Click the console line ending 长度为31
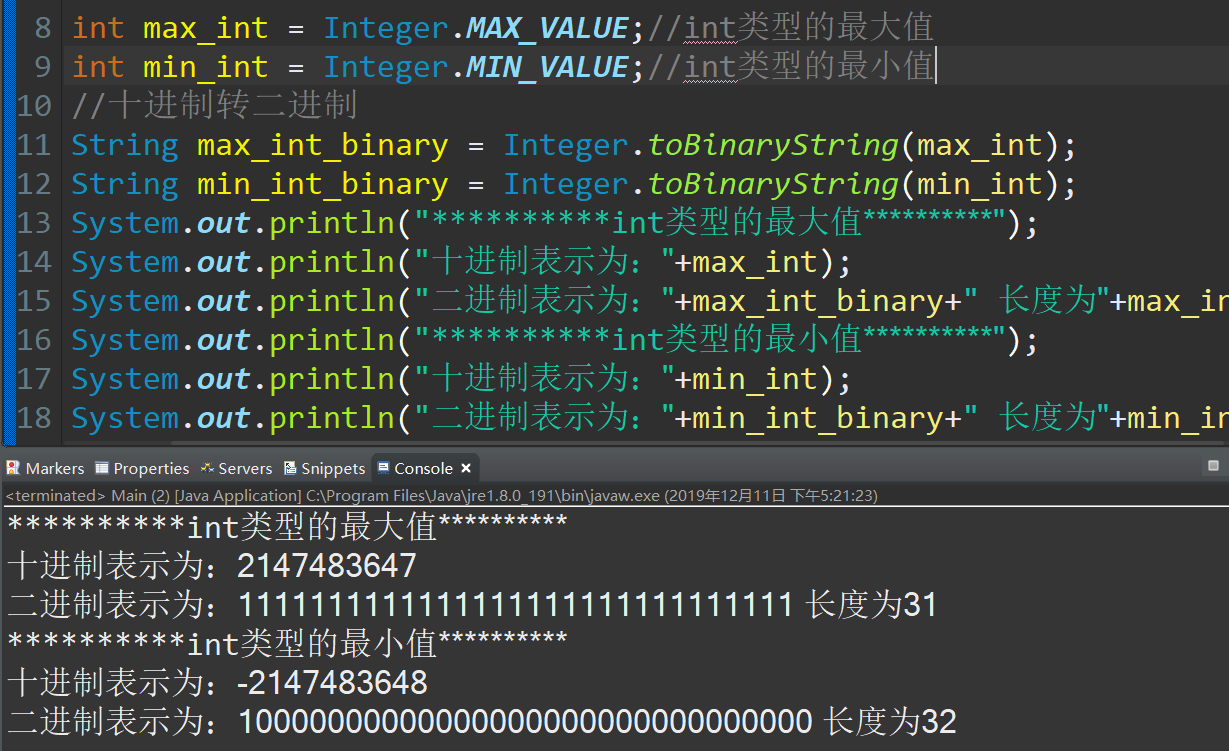Image resolution: width=1229 pixels, height=751 pixels. tap(472, 605)
